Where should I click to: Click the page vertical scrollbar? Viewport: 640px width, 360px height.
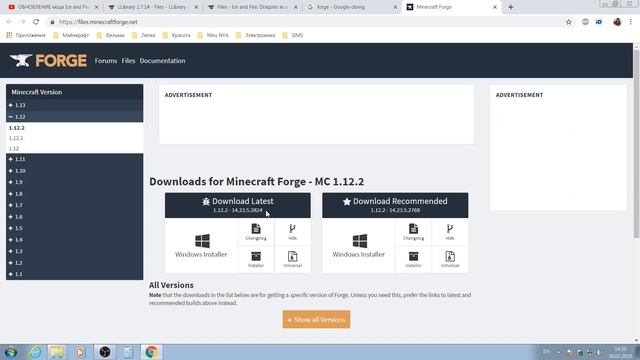tap(636, 143)
